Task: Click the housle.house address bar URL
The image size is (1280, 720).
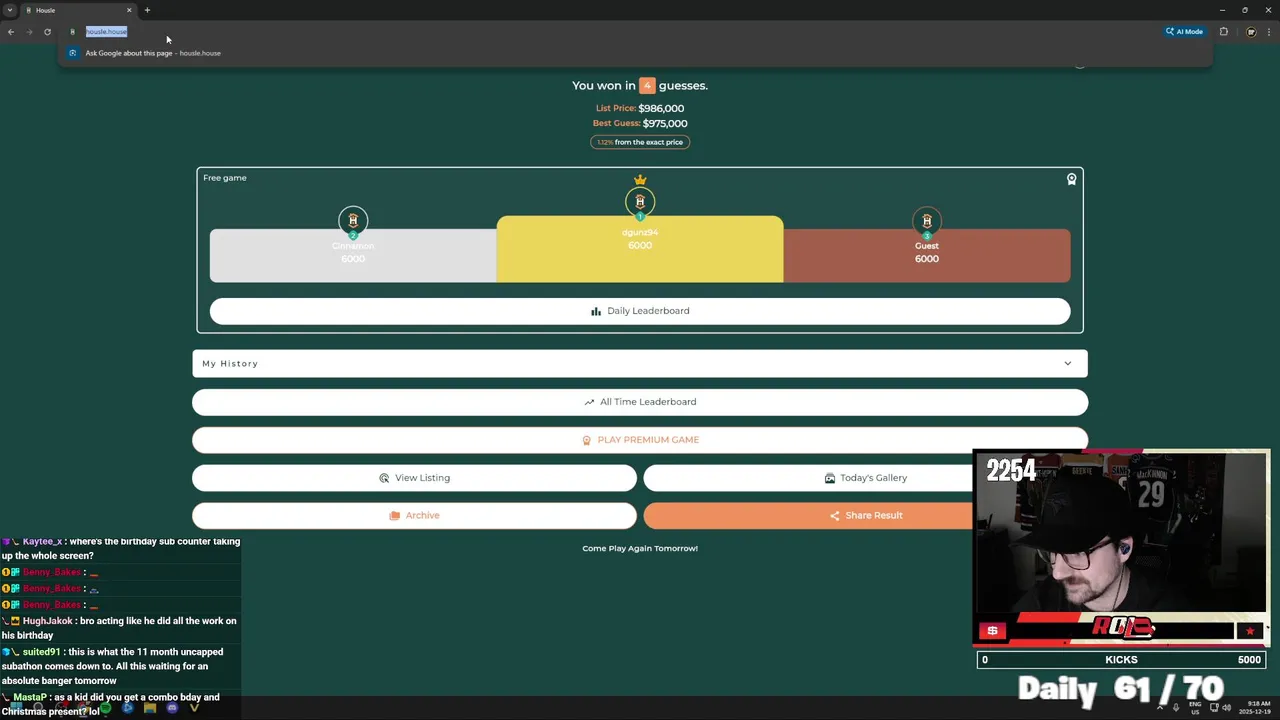Action: (106, 32)
